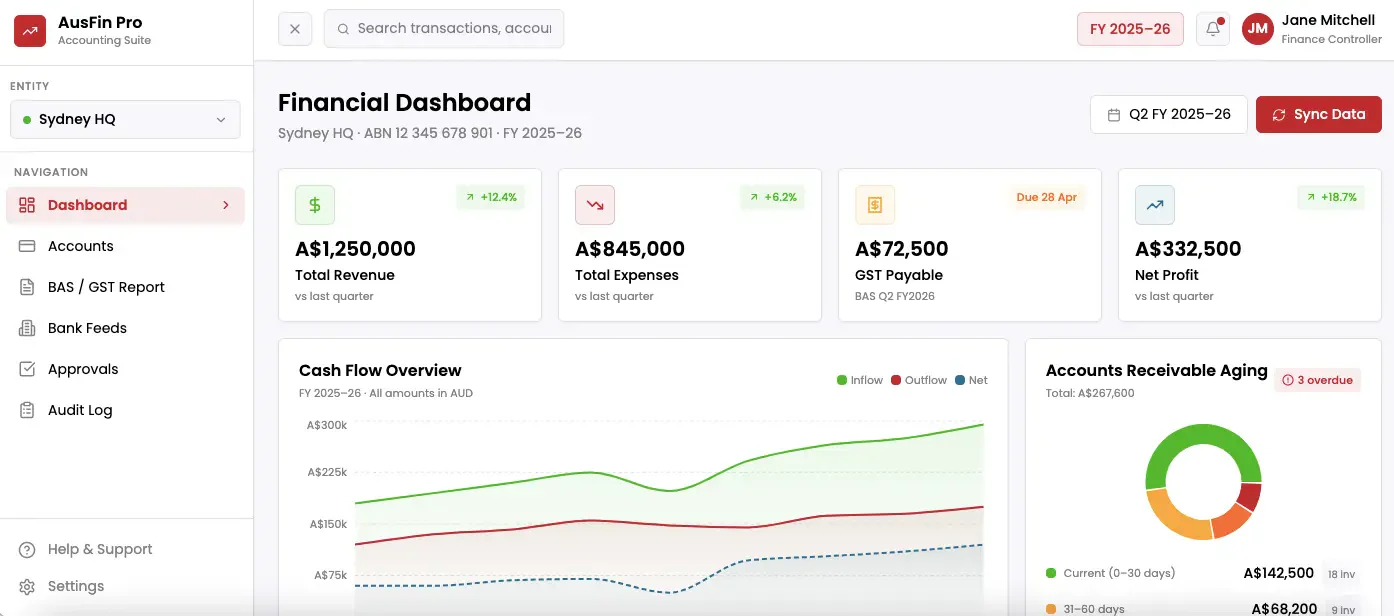1394x616 pixels.
Task: Open the notifications bell
Action: coord(1213,29)
